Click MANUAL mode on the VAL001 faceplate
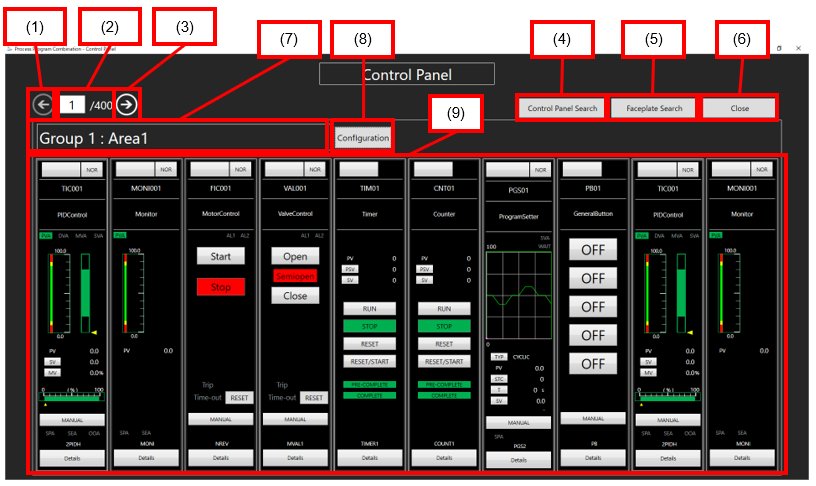The image size is (816, 486). [x=296, y=419]
